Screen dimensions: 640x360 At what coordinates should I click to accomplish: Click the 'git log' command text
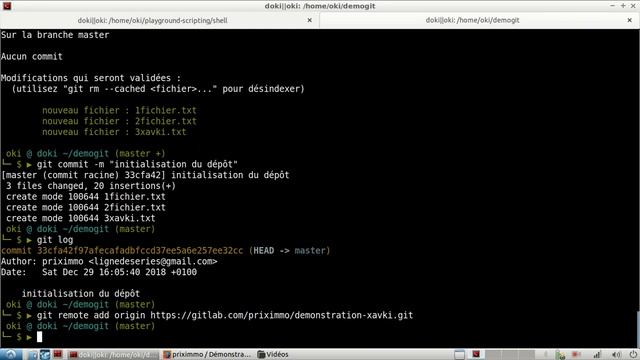pos(55,240)
